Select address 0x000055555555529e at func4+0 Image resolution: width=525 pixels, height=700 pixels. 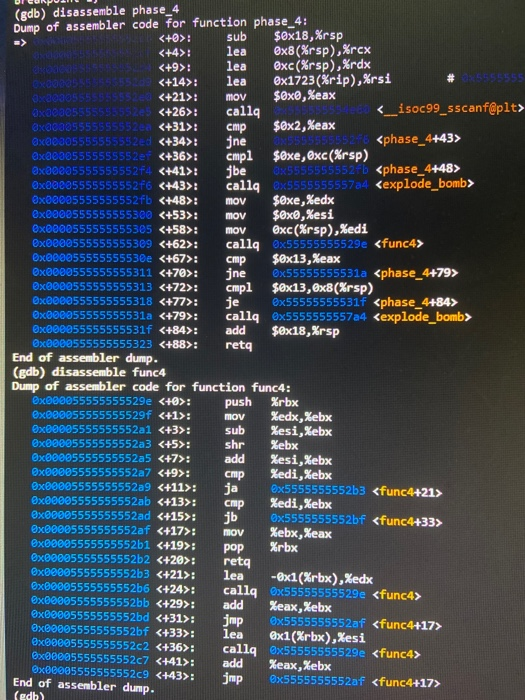(92, 401)
